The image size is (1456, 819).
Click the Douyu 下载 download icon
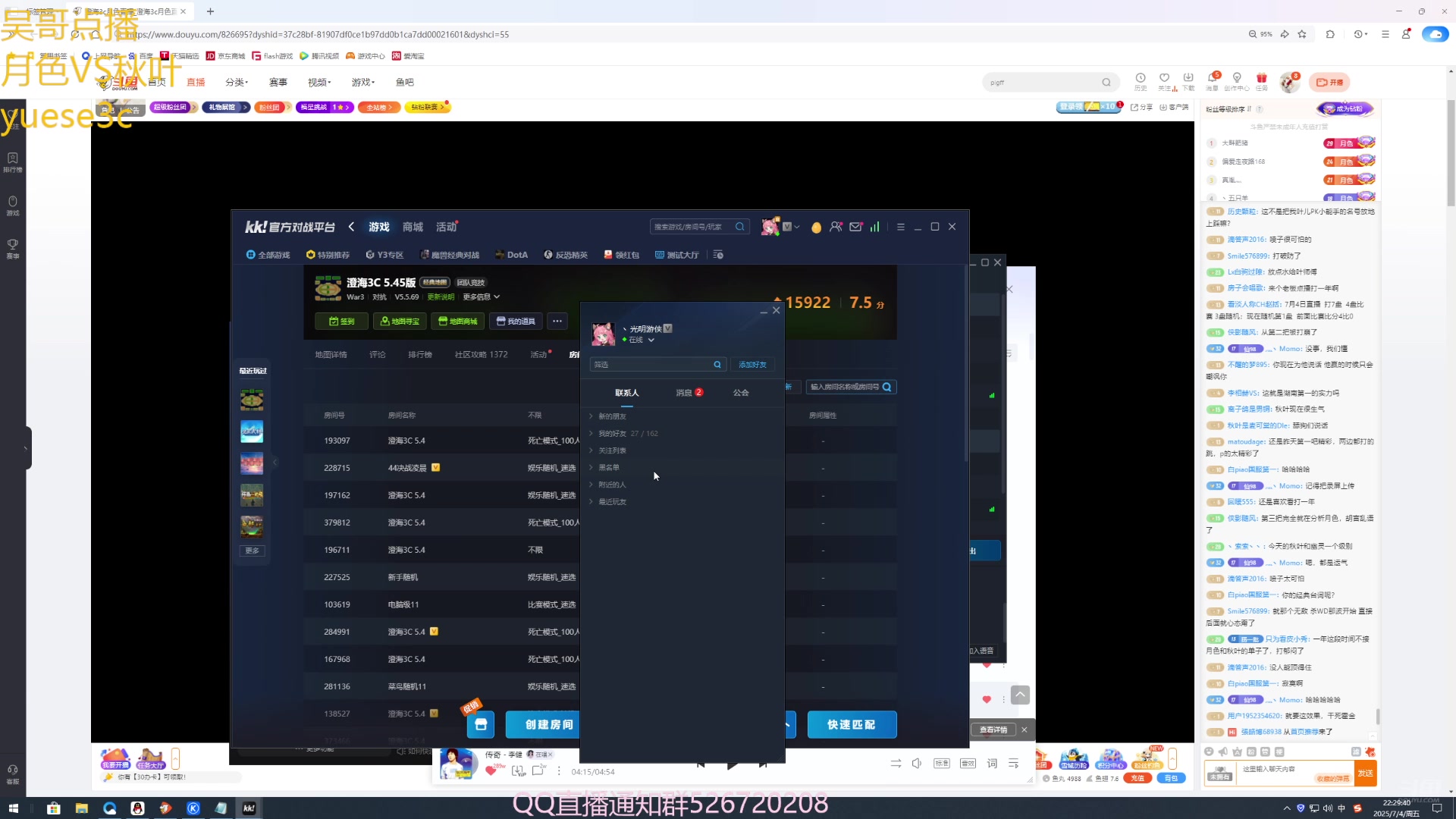click(x=1188, y=82)
